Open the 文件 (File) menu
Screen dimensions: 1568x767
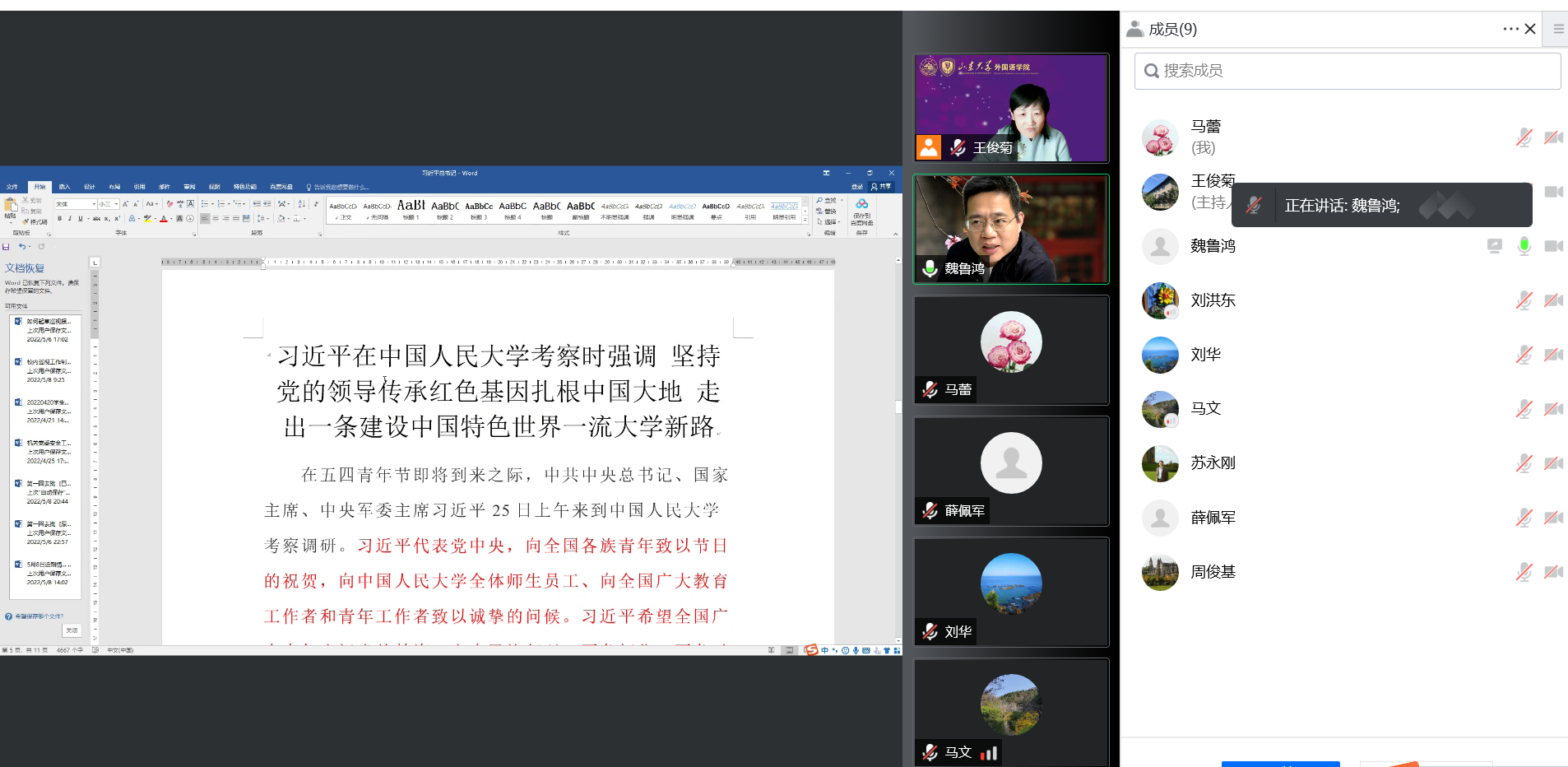[x=12, y=187]
